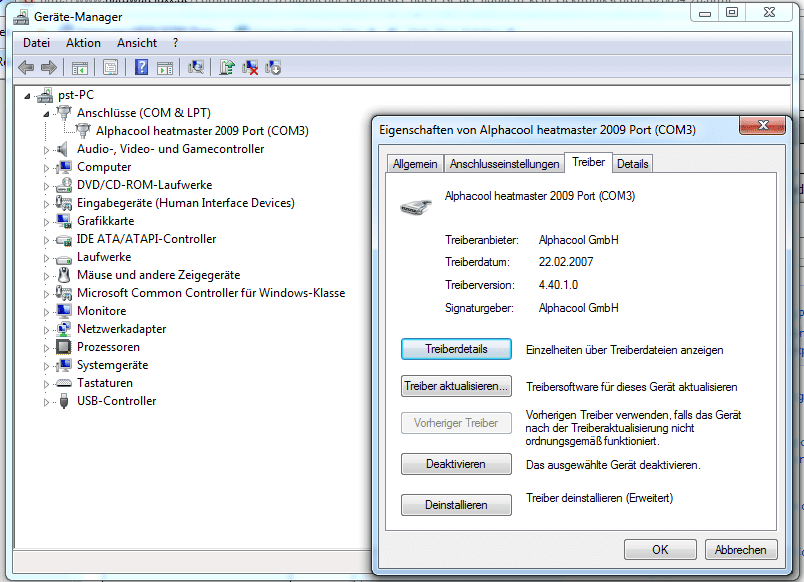Click the Audio-, Video- und Gamecontroller speaker icon
Viewport: 804px width, 582px height.
point(63,149)
